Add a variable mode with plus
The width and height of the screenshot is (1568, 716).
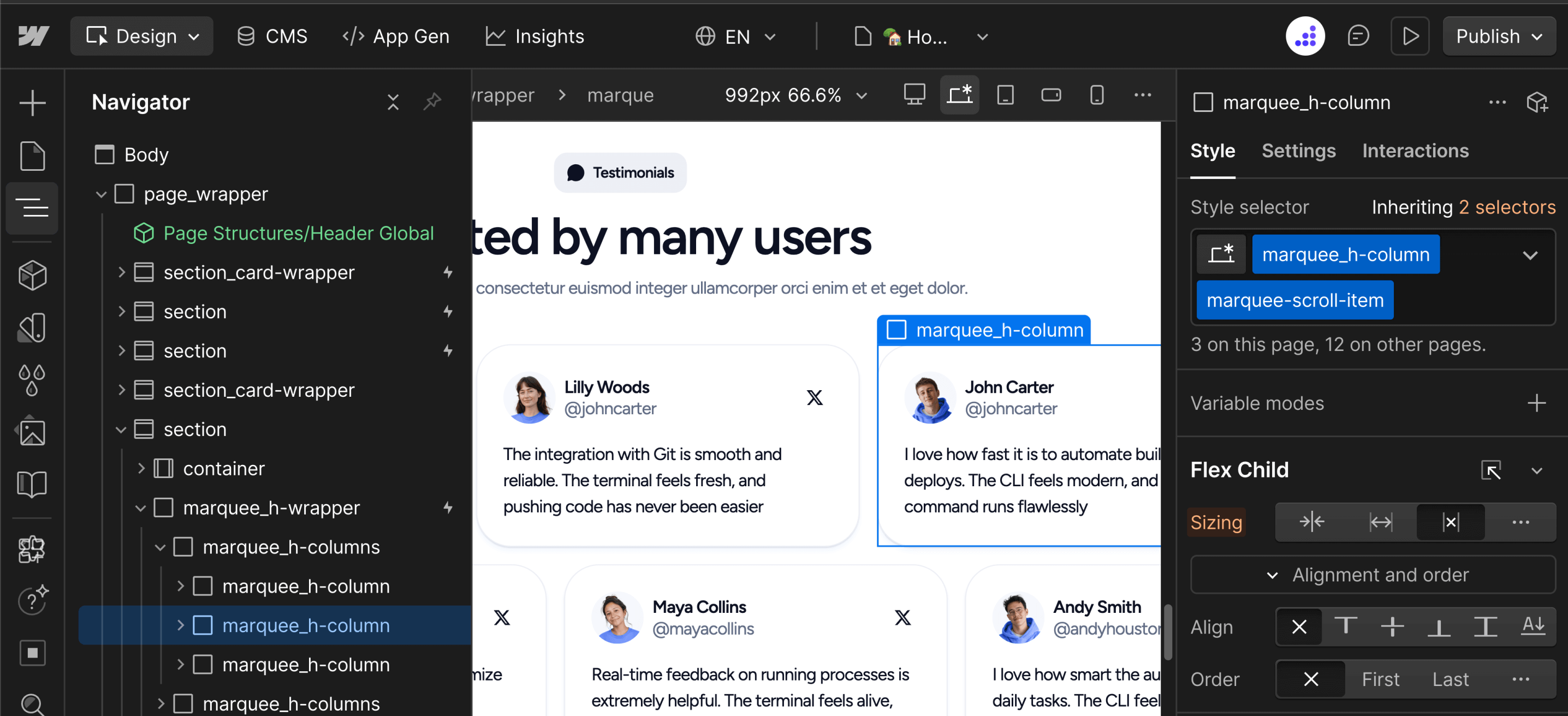click(x=1536, y=403)
